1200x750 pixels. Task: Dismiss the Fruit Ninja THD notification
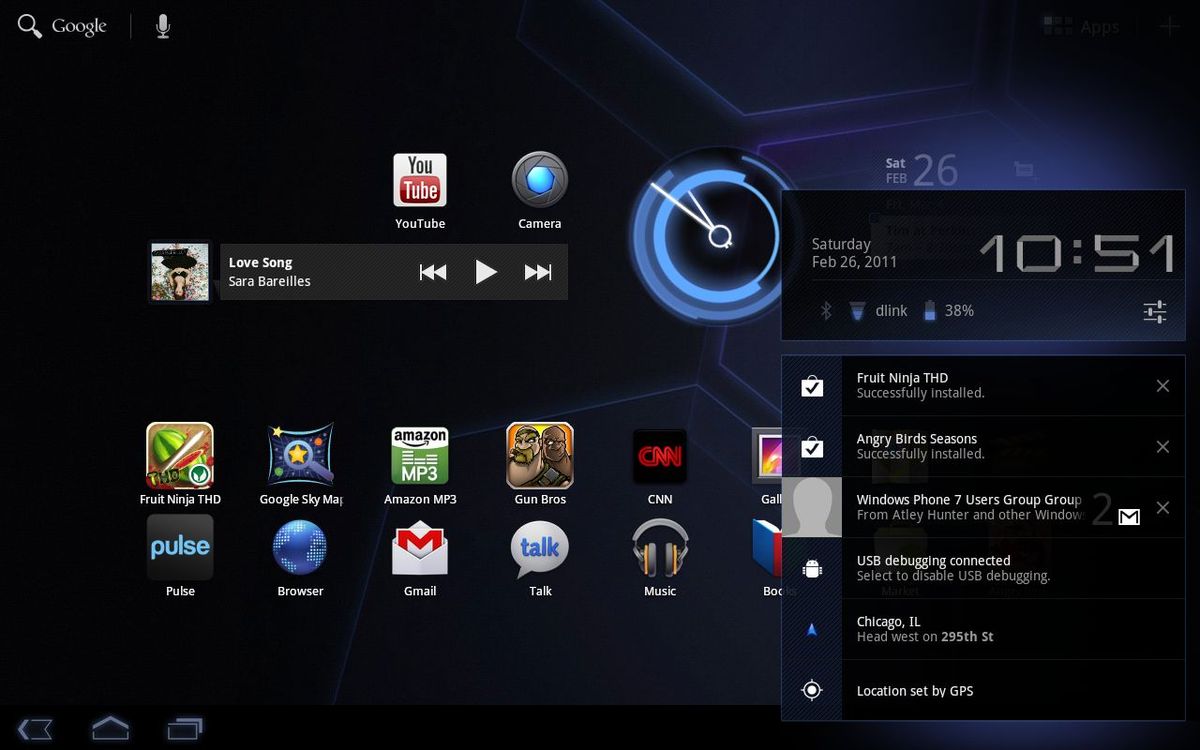coord(1163,385)
